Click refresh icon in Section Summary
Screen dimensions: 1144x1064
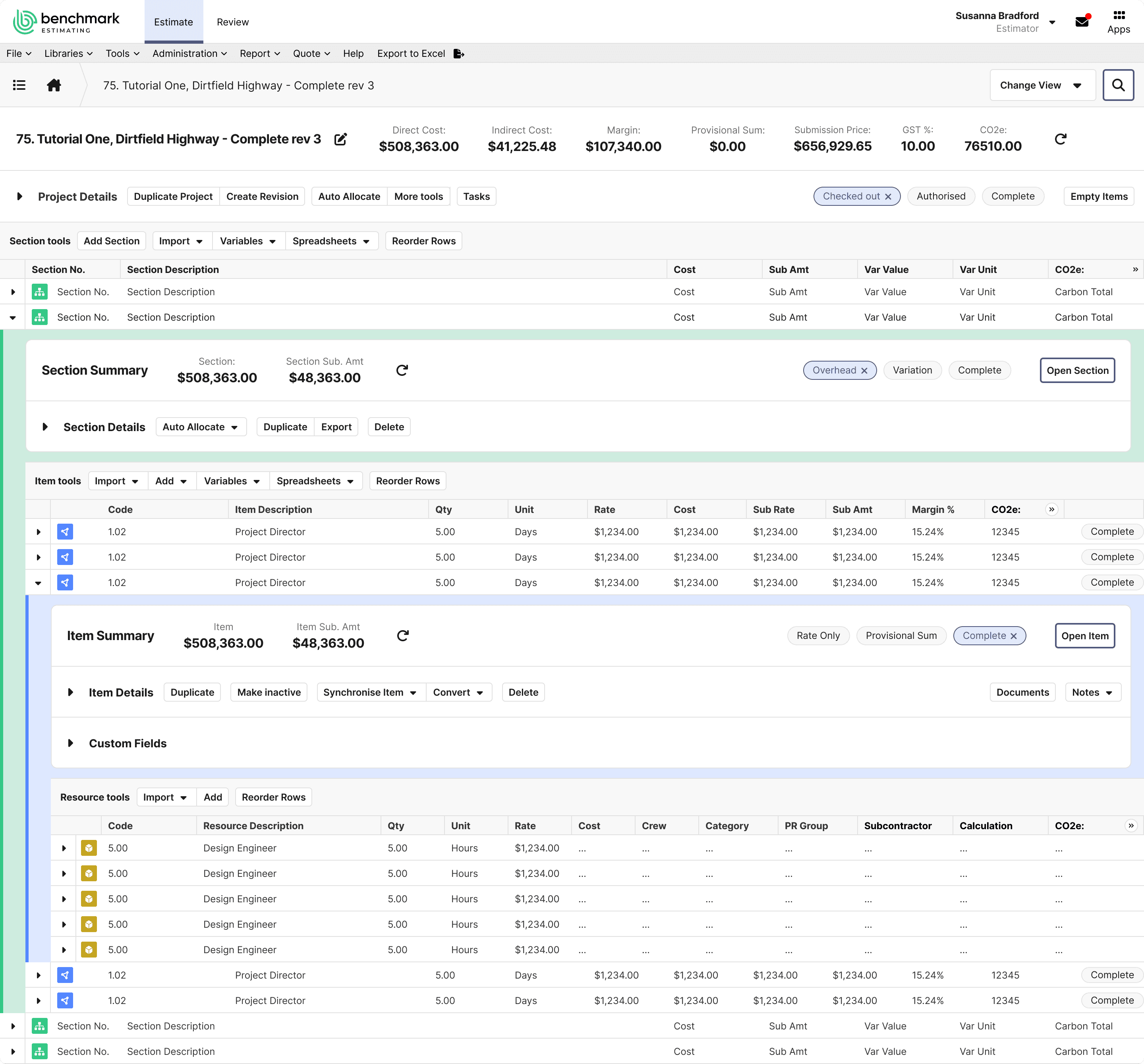402,370
